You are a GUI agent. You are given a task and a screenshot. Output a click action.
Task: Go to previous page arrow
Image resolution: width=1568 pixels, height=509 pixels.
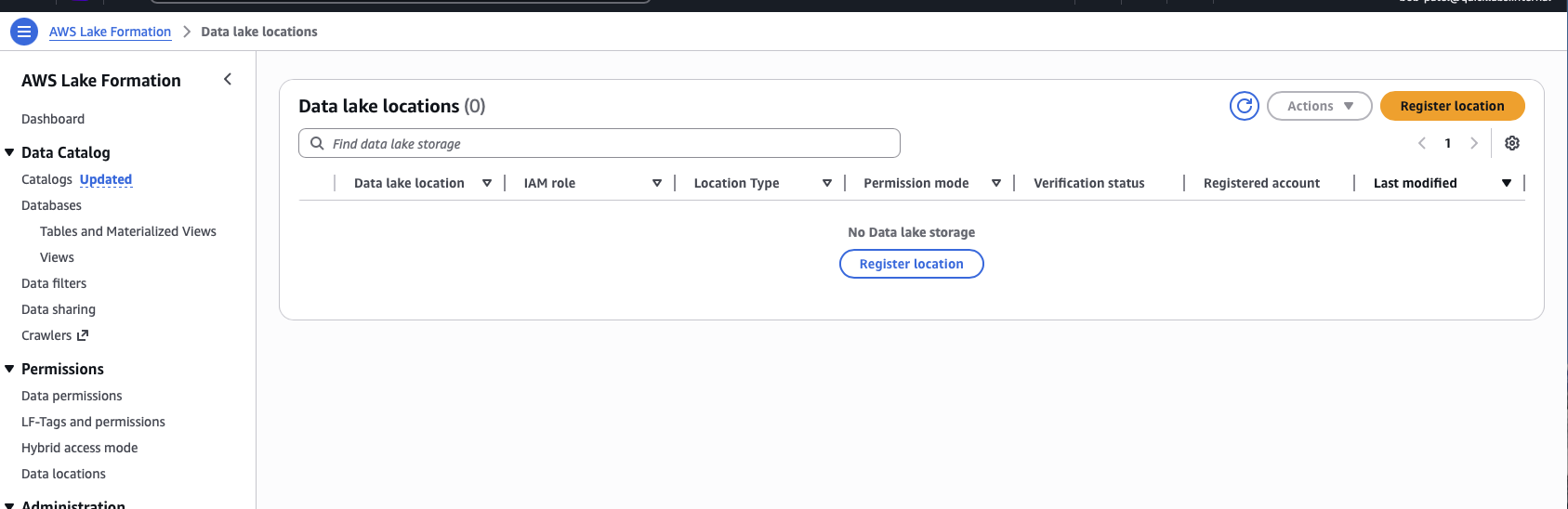(1422, 143)
